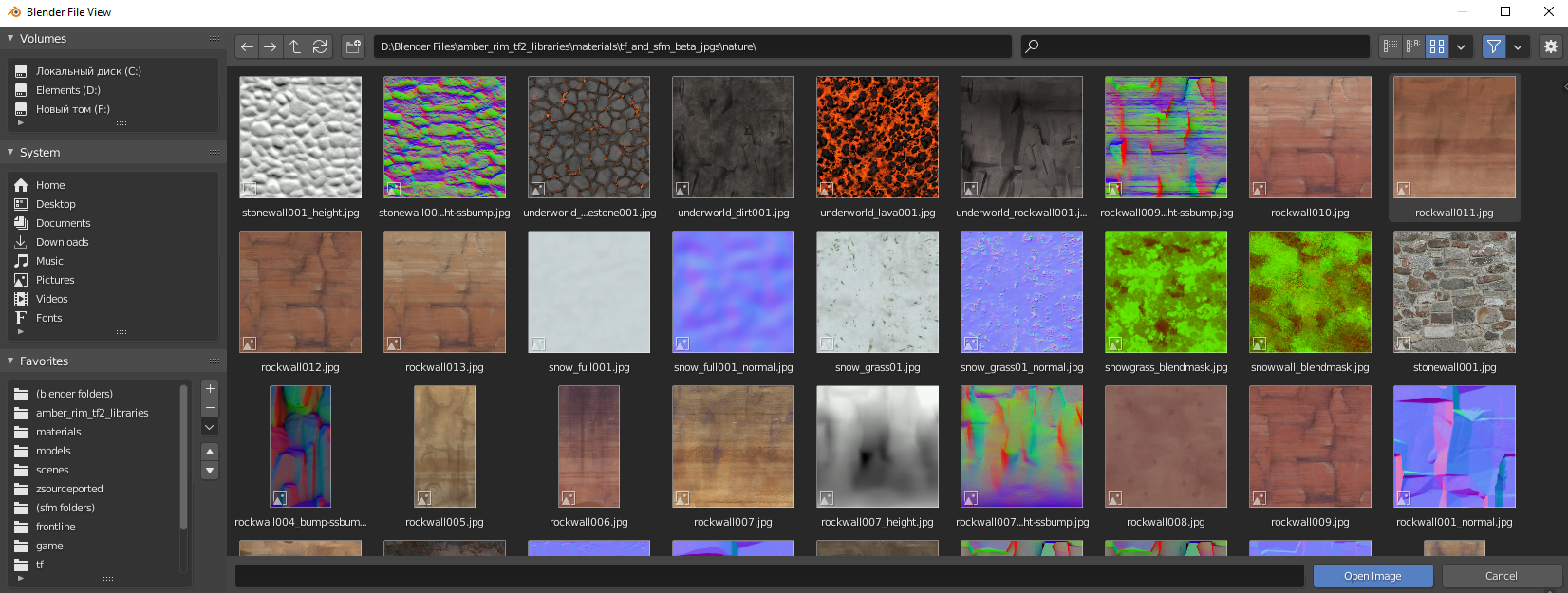Refresh the file list

(x=320, y=46)
